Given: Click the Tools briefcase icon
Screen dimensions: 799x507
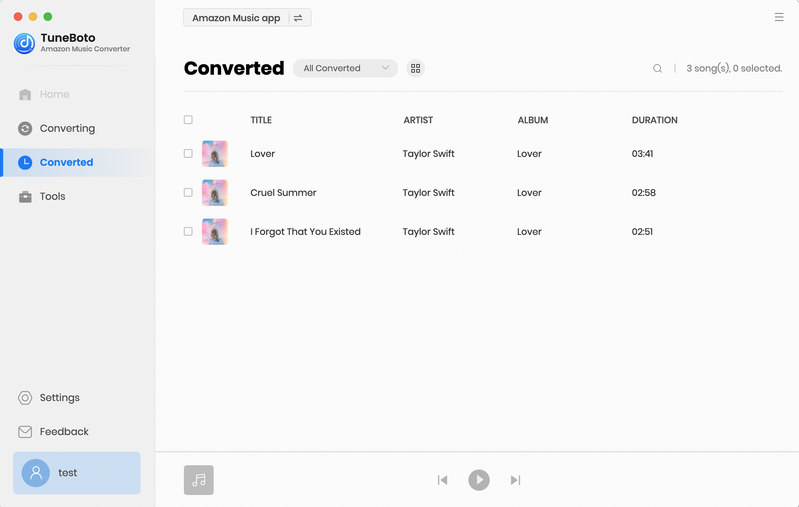Looking at the screenshot, I should pos(25,197).
